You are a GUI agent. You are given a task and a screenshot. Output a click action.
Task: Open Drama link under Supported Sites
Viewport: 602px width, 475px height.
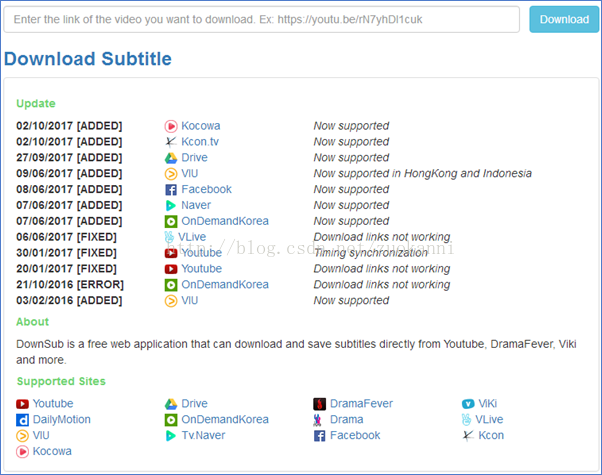[x=347, y=420]
